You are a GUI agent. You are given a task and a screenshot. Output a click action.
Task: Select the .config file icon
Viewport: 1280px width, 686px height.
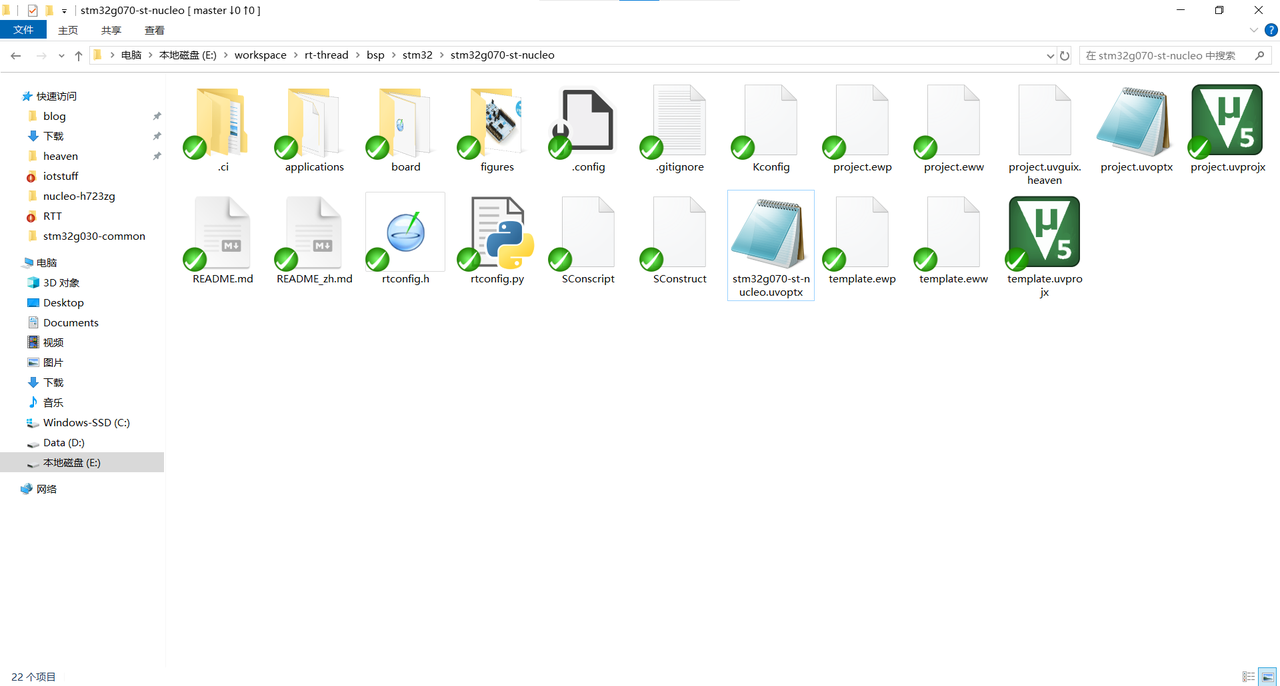coord(588,122)
